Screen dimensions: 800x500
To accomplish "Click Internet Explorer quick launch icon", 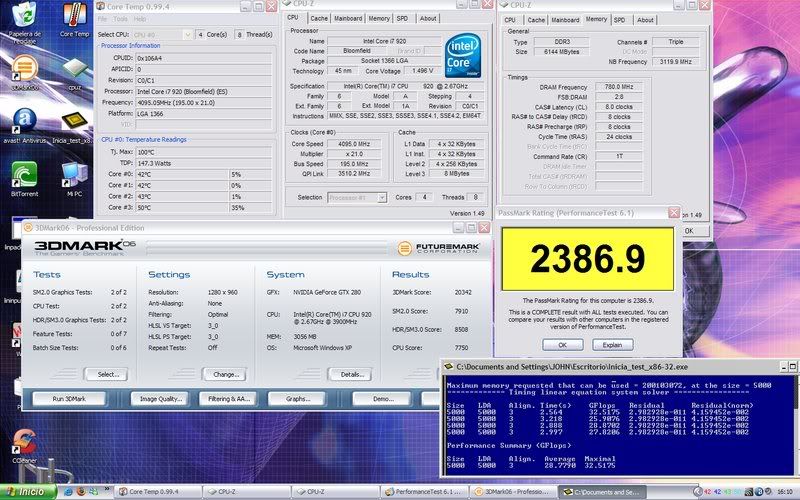I will pyautogui.click(x=68, y=492).
